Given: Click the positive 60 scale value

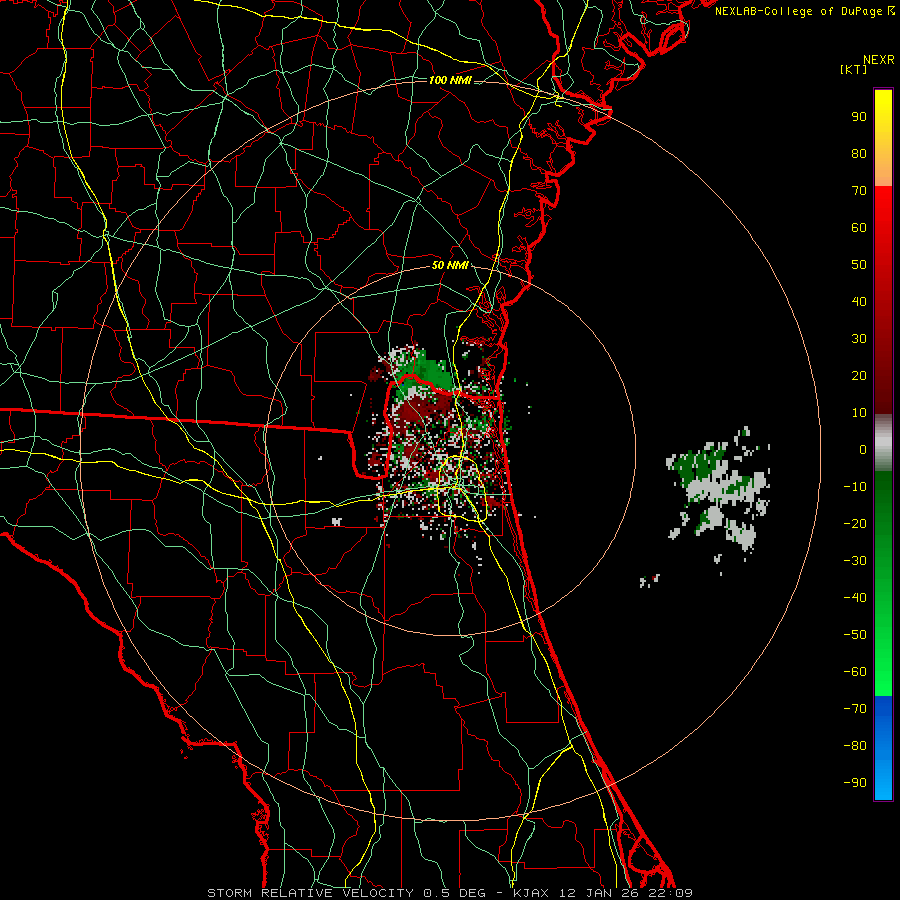Looking at the screenshot, I should tap(859, 227).
